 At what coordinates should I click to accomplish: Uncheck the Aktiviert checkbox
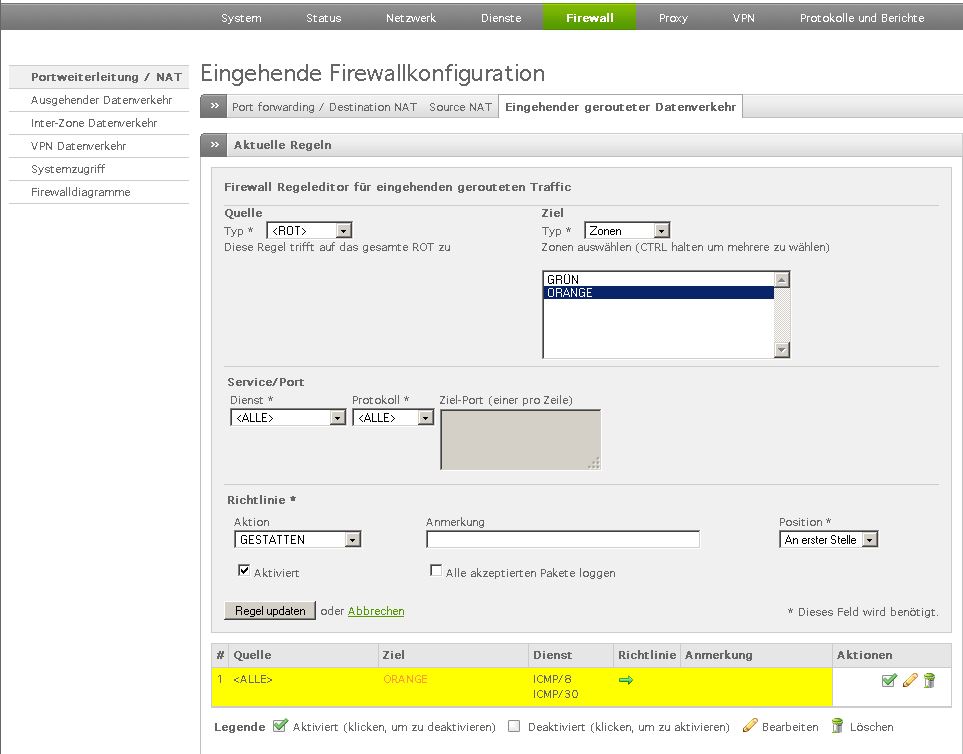click(x=243, y=571)
